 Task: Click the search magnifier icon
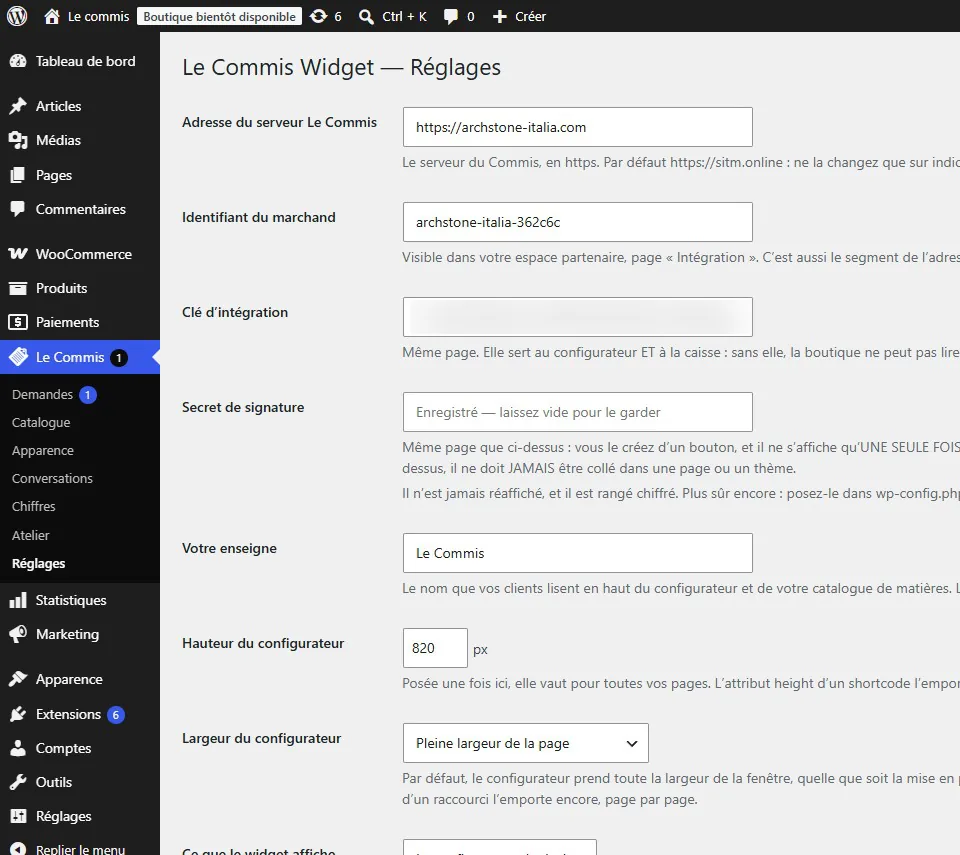366,17
